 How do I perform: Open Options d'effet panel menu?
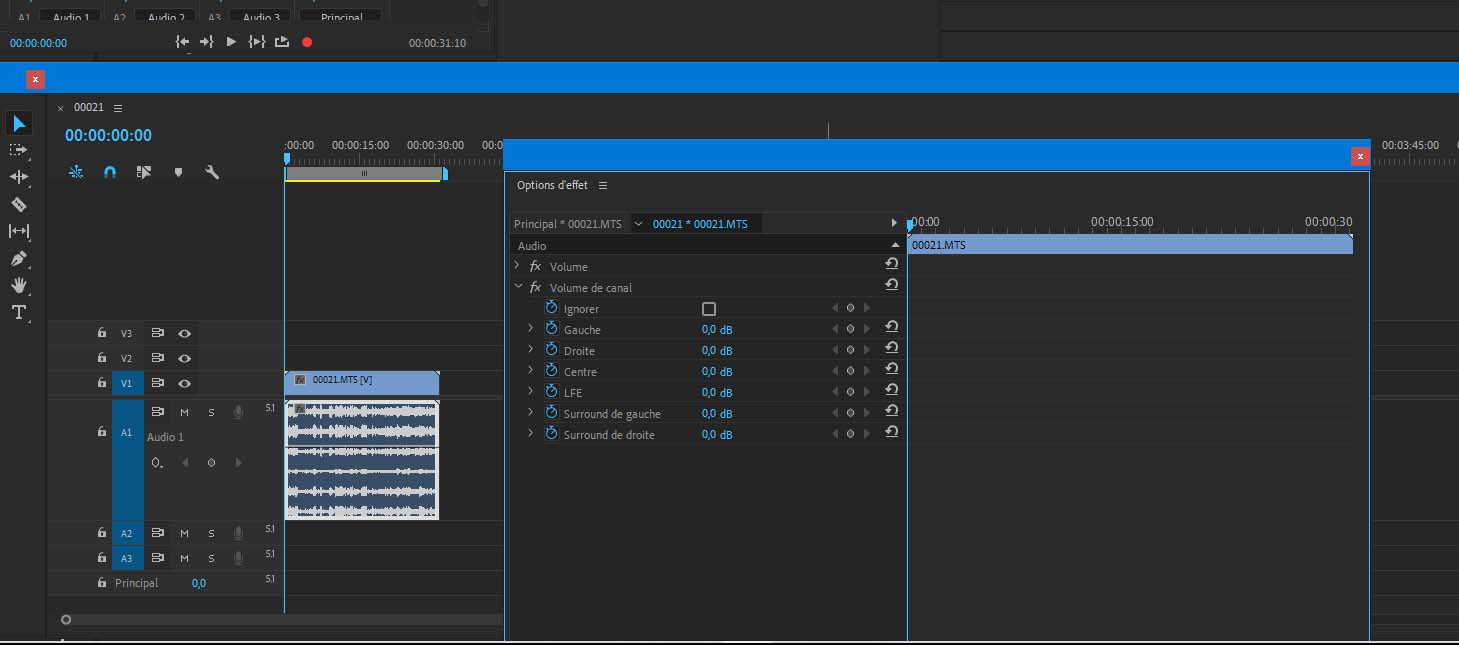[x=603, y=185]
